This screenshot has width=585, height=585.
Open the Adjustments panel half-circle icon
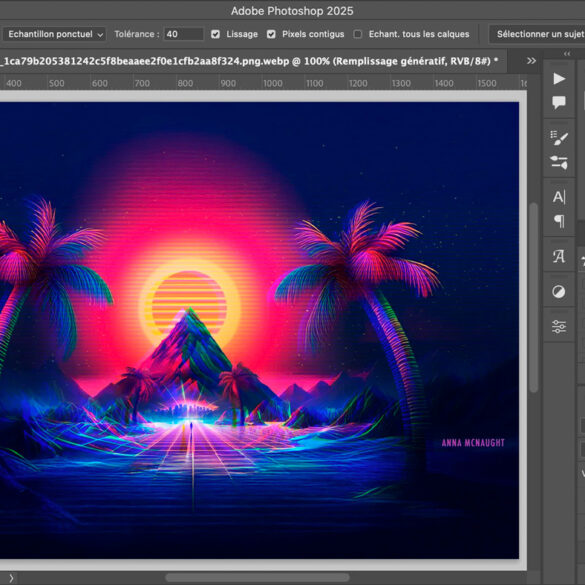tap(559, 291)
